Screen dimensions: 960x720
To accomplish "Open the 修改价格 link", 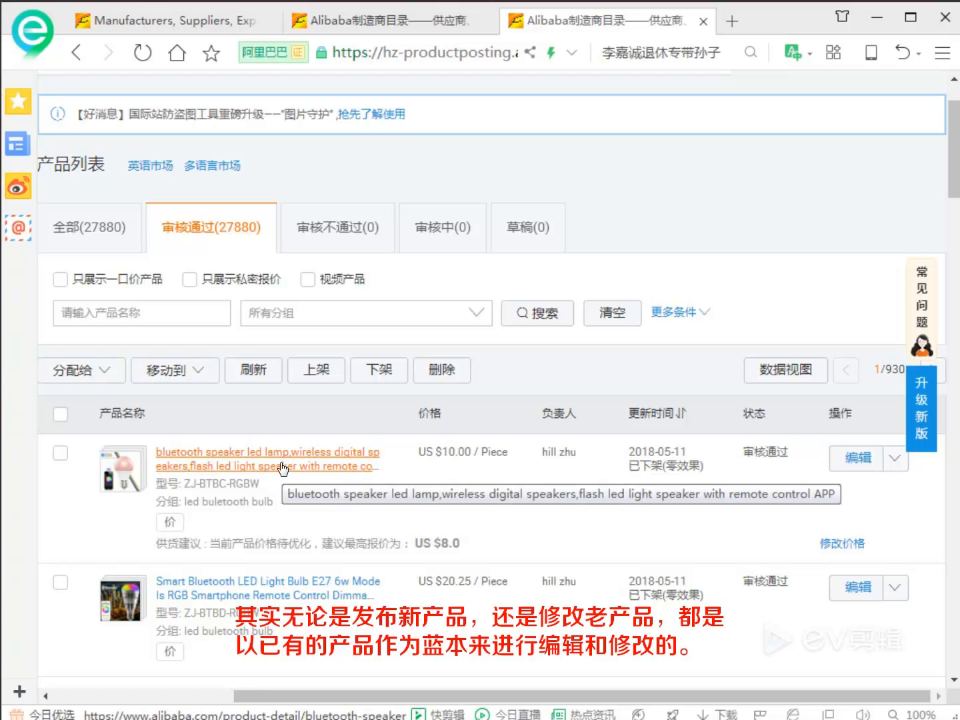I will click(x=842, y=543).
